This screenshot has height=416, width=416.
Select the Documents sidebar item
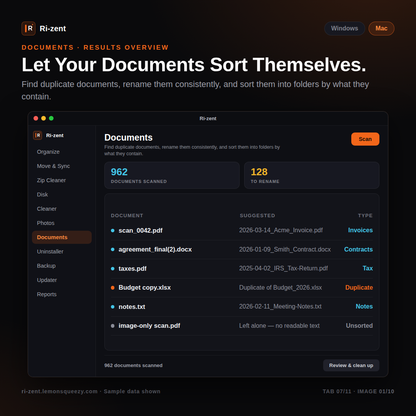pyautogui.click(x=62, y=237)
